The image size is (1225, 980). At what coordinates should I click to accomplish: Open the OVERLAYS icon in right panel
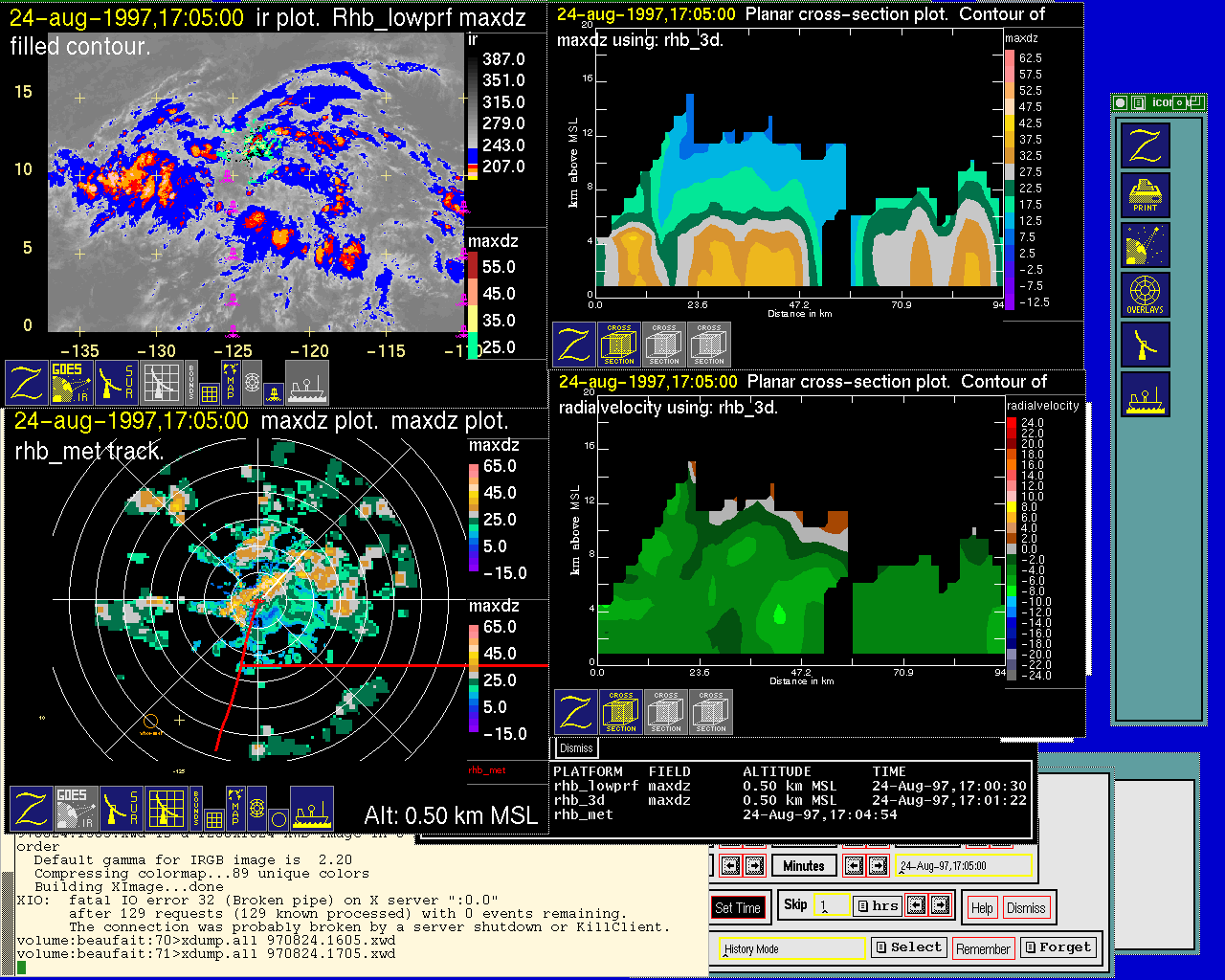tap(1145, 296)
